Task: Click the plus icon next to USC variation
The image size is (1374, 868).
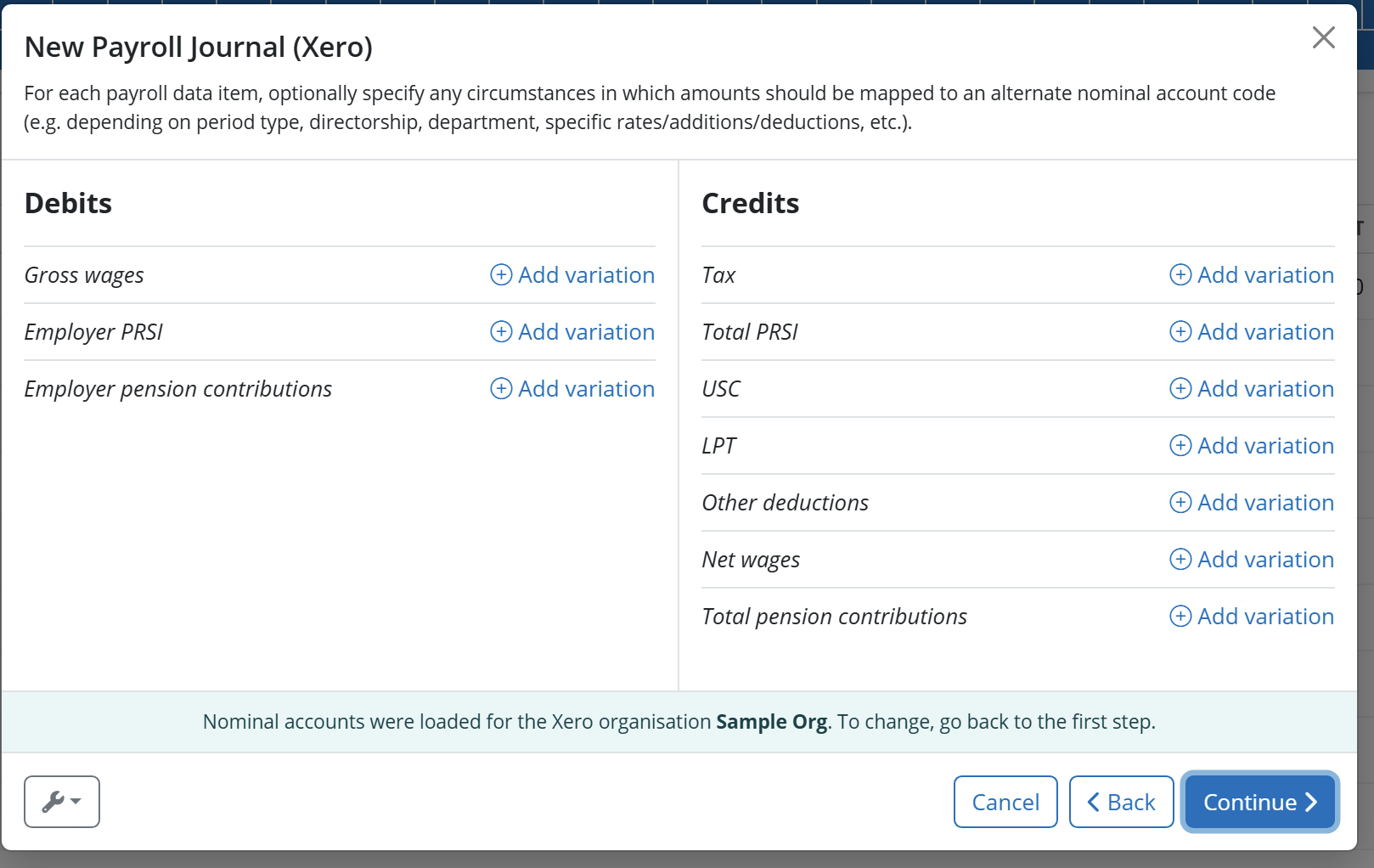Action: pos(1180,389)
